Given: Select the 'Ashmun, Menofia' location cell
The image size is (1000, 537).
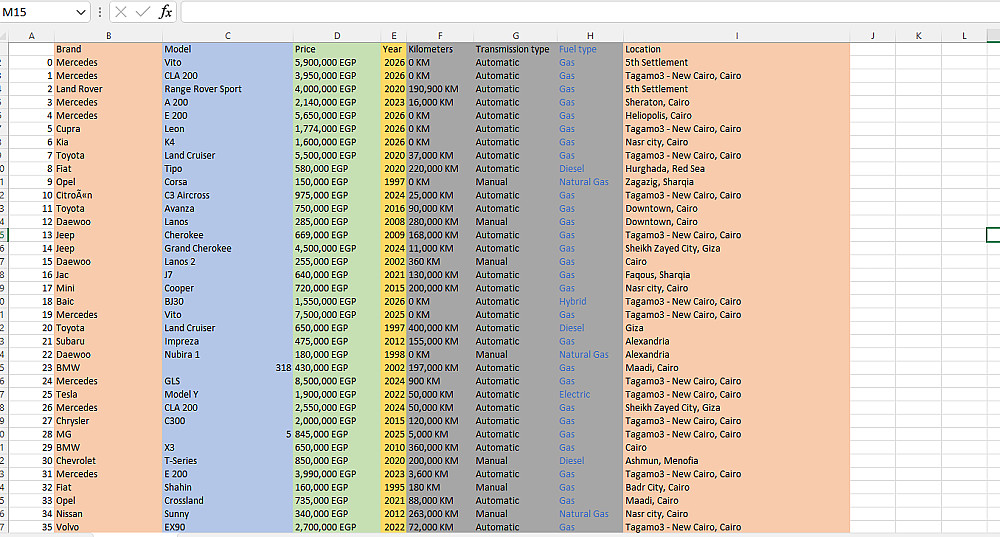Looking at the screenshot, I should 737,461.
